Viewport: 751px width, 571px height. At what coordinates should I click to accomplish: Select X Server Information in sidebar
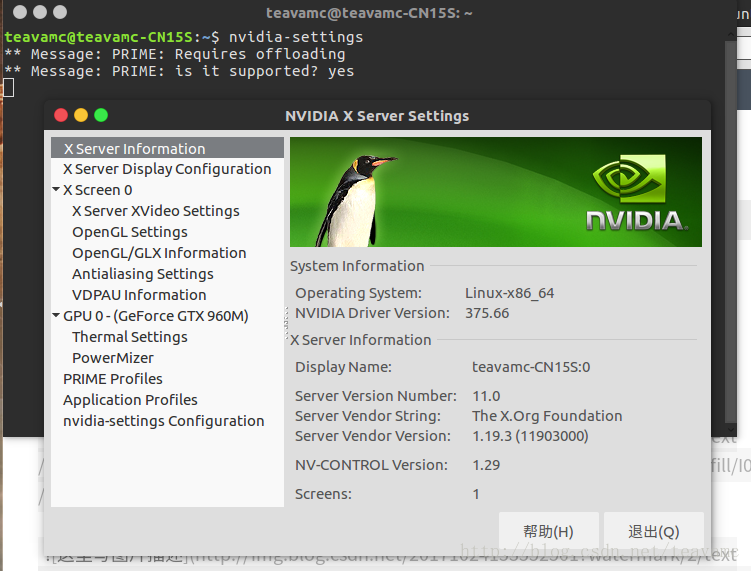click(x=167, y=148)
